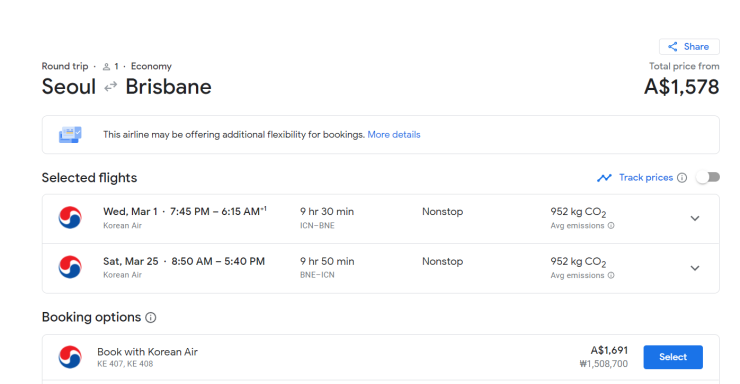740x384 pixels.
Task: Click Nonstop on the Sat, Mar 25 flight
Action: pos(443,261)
